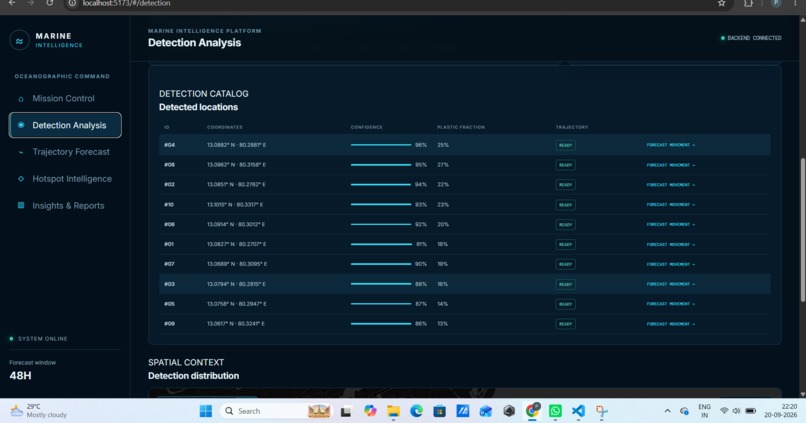Click the READY badge in row #04
This screenshot has width=806, height=423.
[565, 145]
